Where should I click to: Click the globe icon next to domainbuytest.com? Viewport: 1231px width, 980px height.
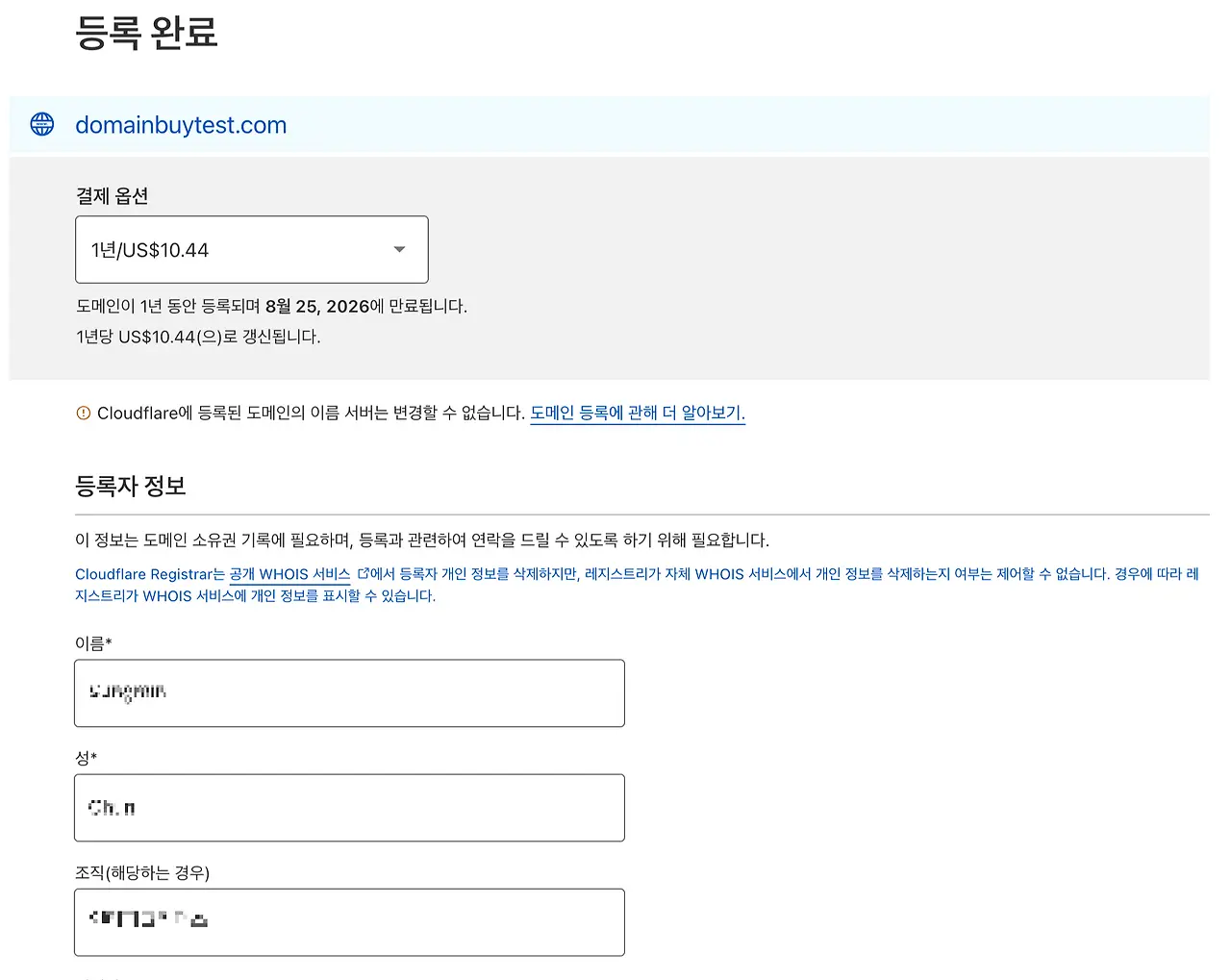(40, 123)
